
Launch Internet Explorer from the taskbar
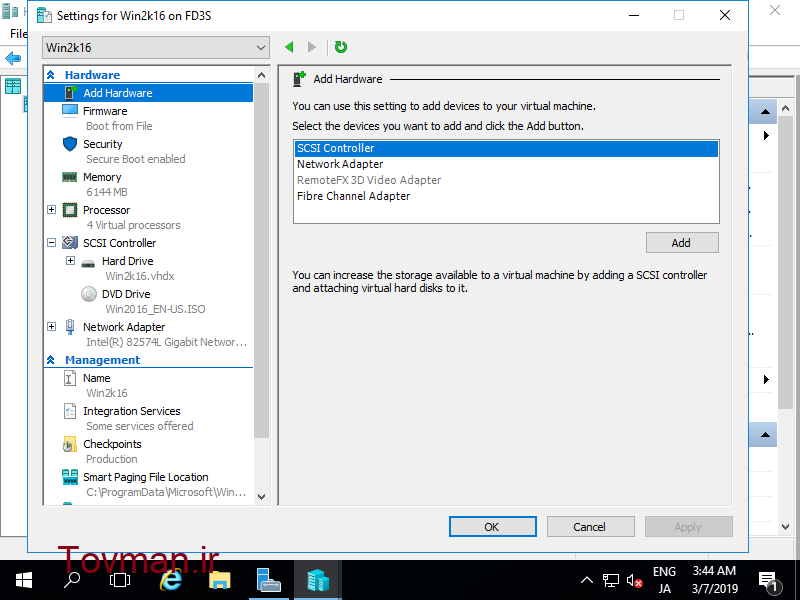(x=171, y=580)
